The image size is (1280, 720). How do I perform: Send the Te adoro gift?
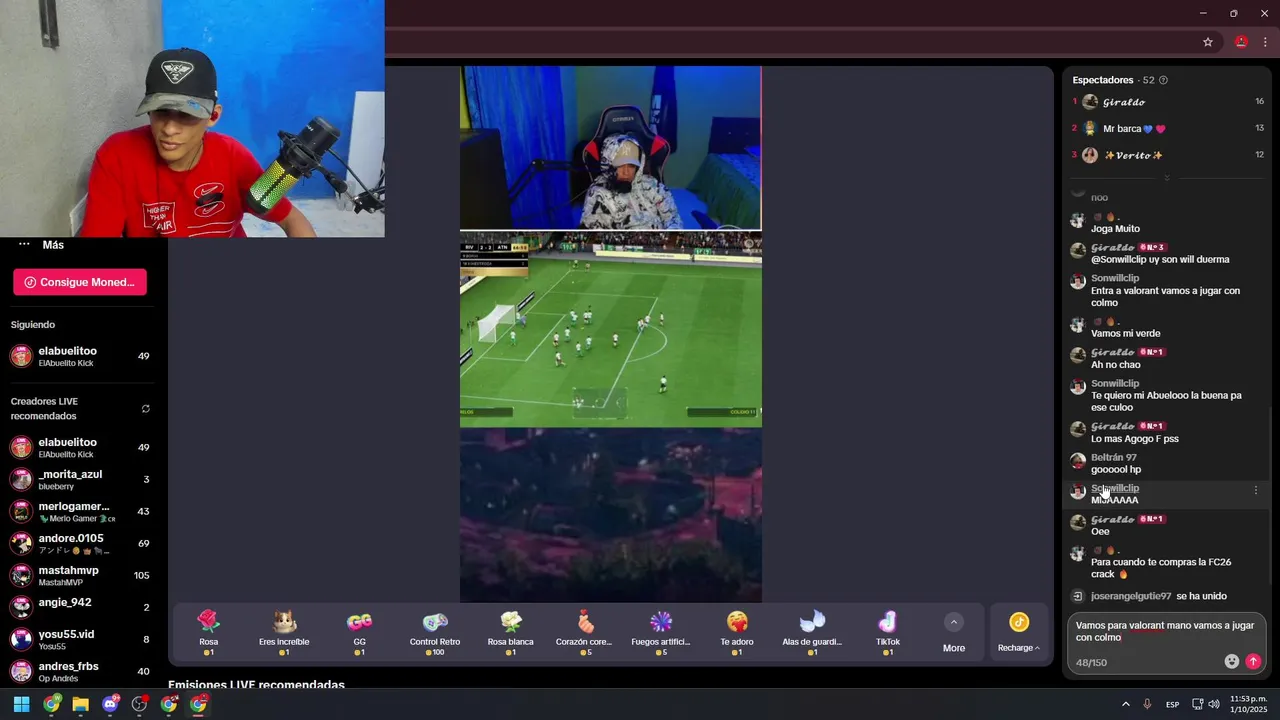coord(737,632)
